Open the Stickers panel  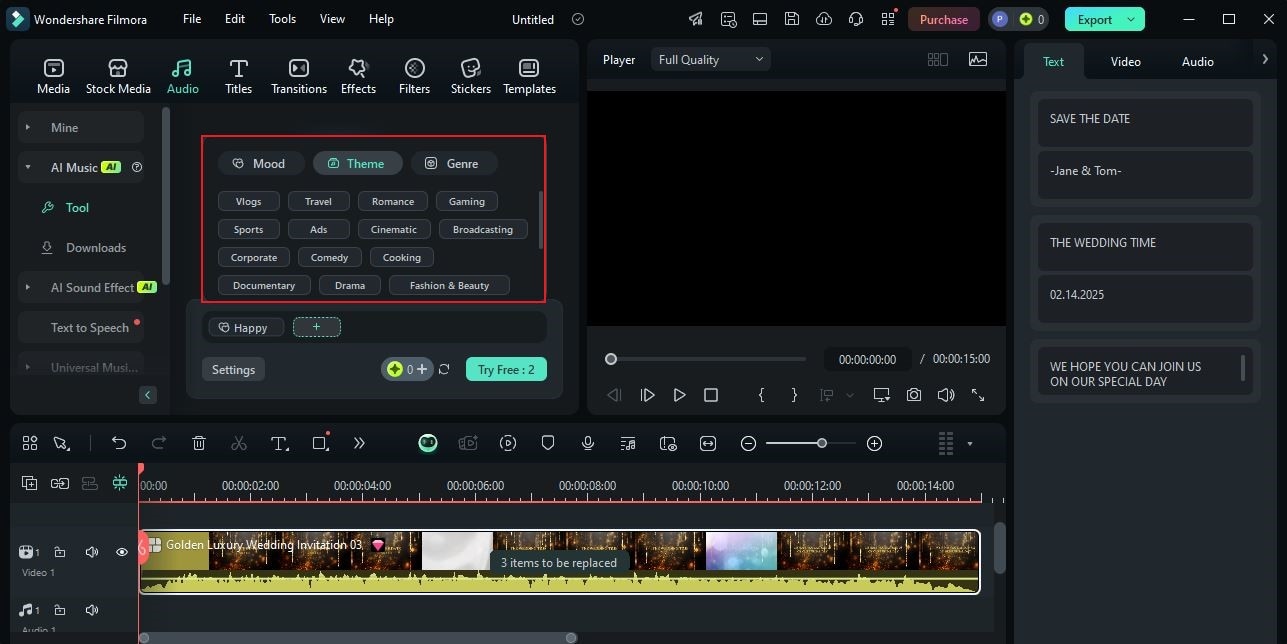coord(470,76)
